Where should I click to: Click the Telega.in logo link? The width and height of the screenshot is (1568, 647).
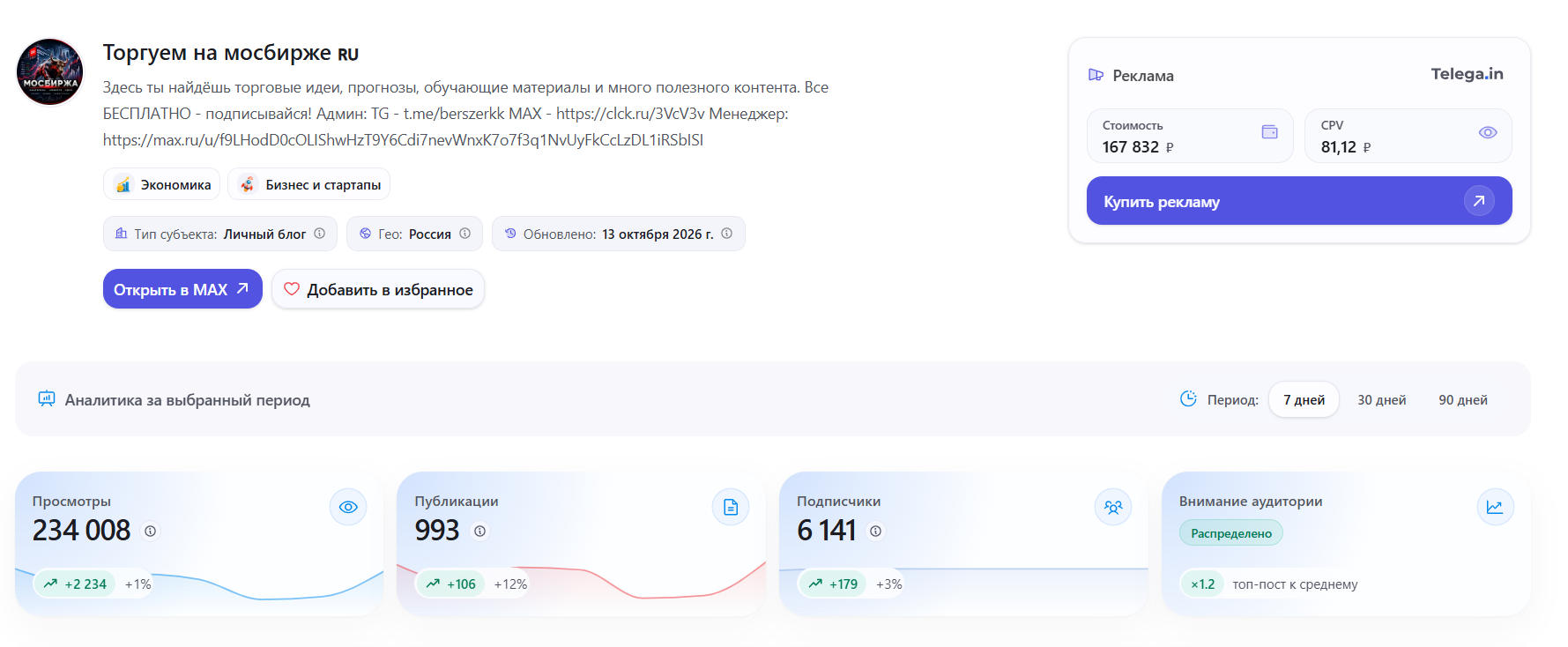click(1468, 74)
